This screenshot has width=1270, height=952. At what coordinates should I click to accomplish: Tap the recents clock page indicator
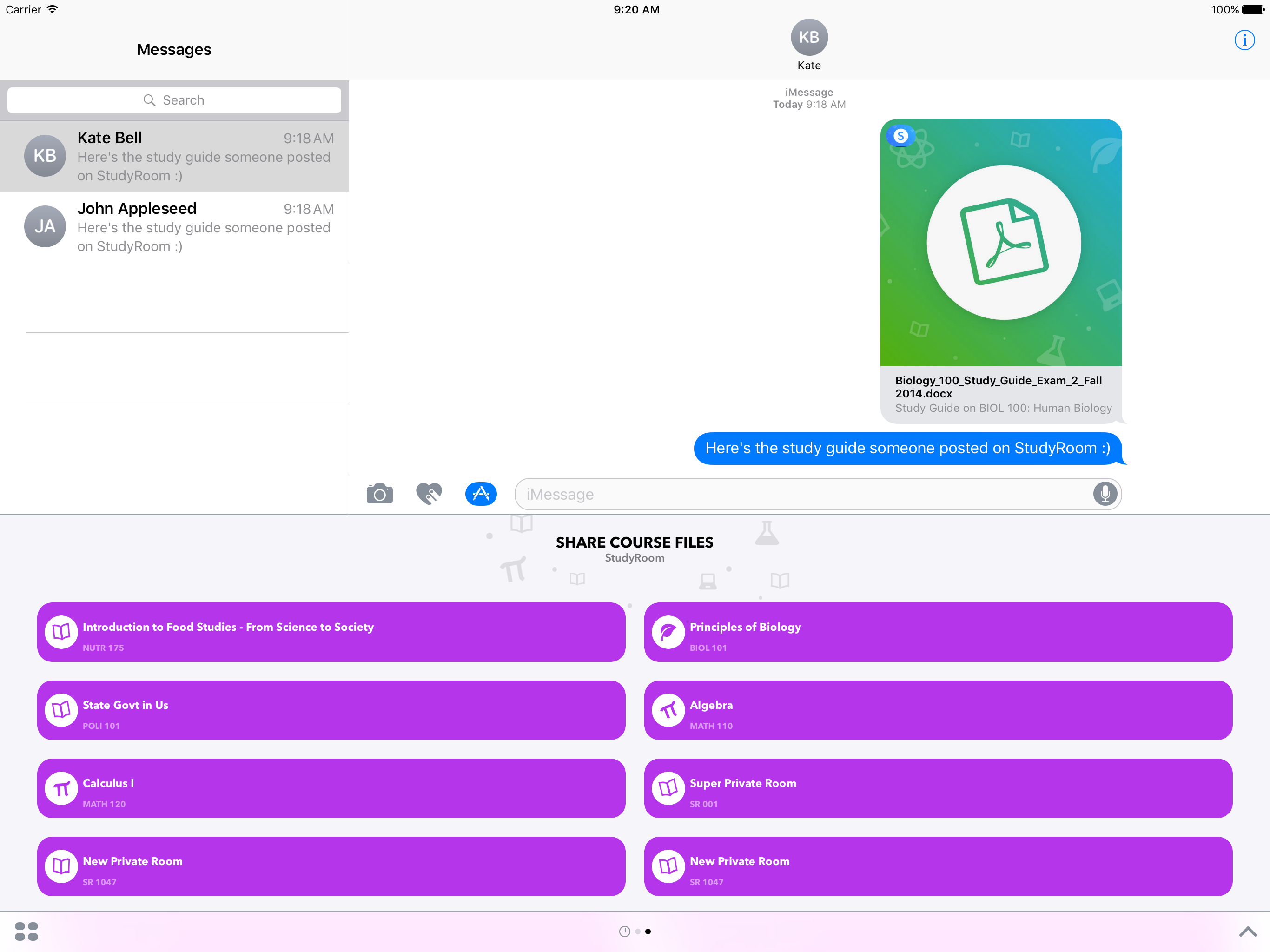tap(624, 932)
